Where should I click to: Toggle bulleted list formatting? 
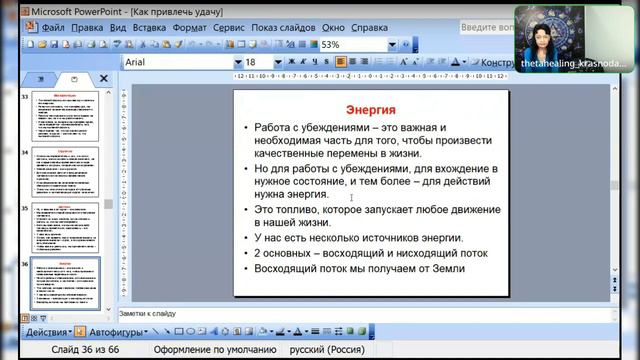click(391, 62)
